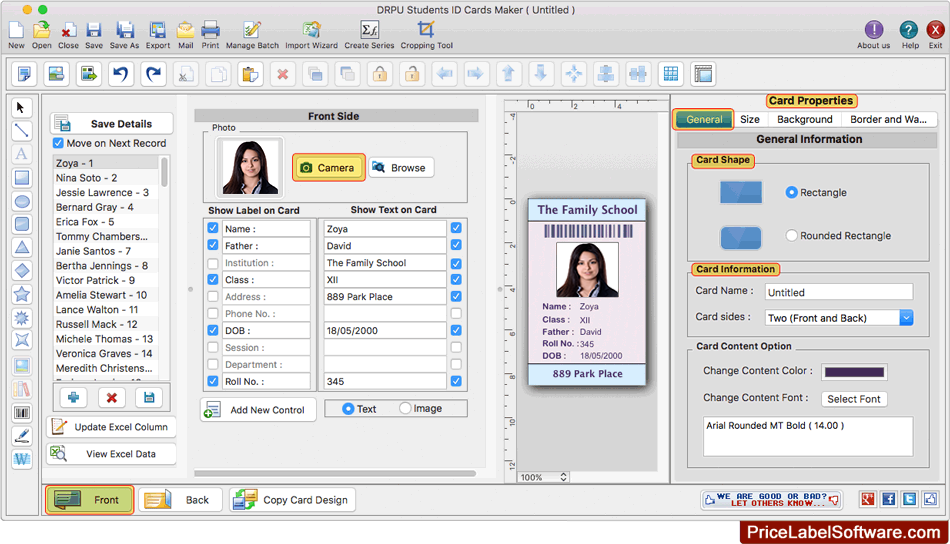The width and height of the screenshot is (950, 544).
Task: Select the ellipse shape tool
Action: [21, 201]
